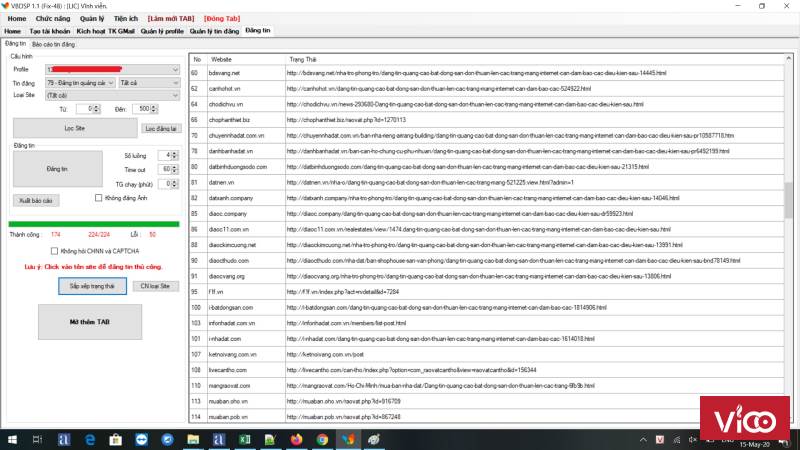Open the 'Tiện ích' menu

[125, 18]
